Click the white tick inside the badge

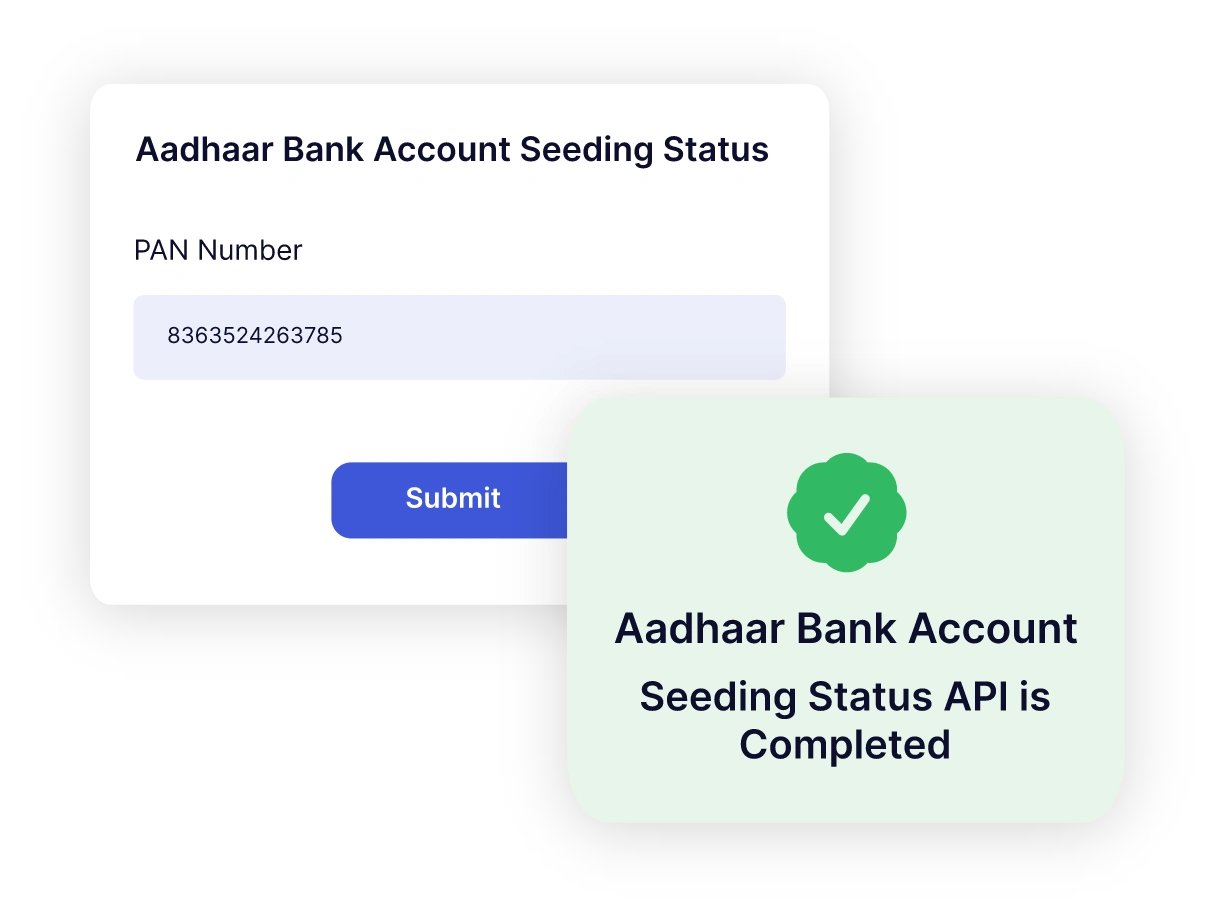click(846, 515)
